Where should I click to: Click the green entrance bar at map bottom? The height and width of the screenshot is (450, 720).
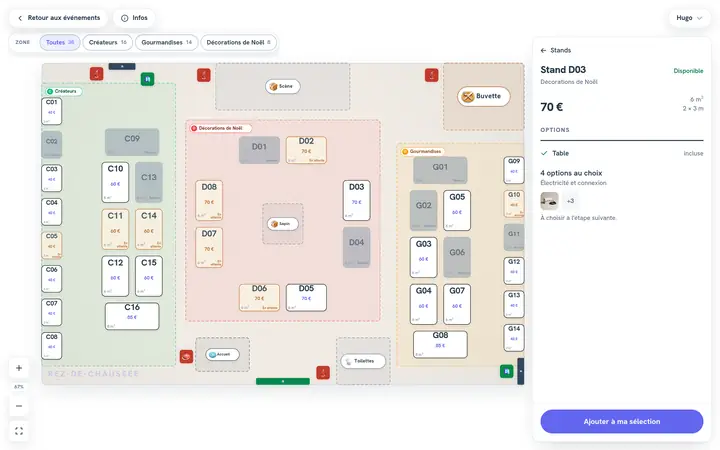[x=282, y=381]
